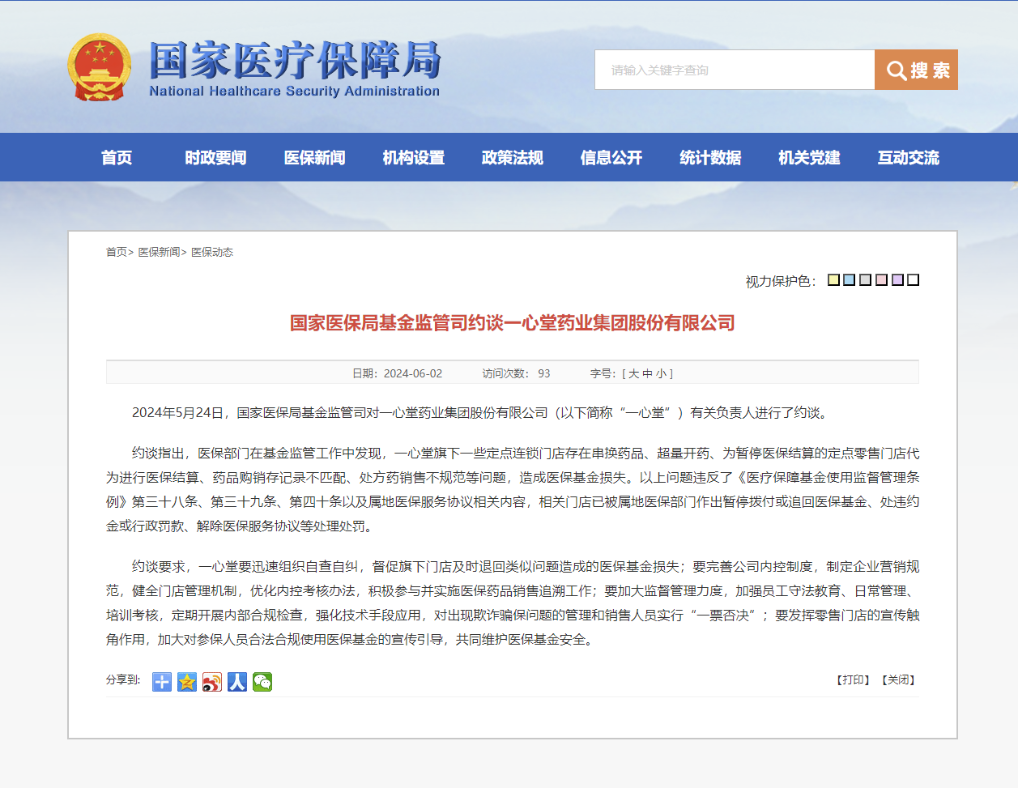Screen dimensions: 1018x788
Task: Open the 政策法规 menu
Action: (x=512, y=157)
